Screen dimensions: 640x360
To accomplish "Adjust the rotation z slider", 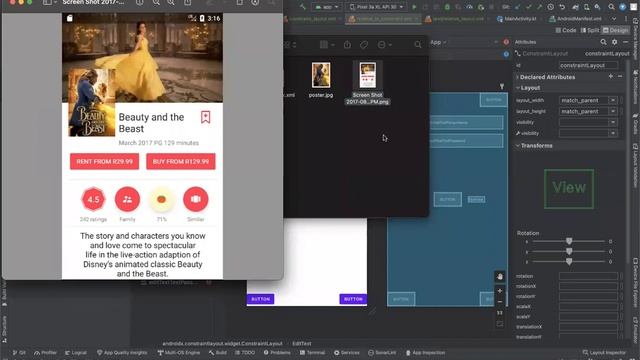I will coord(569,262).
